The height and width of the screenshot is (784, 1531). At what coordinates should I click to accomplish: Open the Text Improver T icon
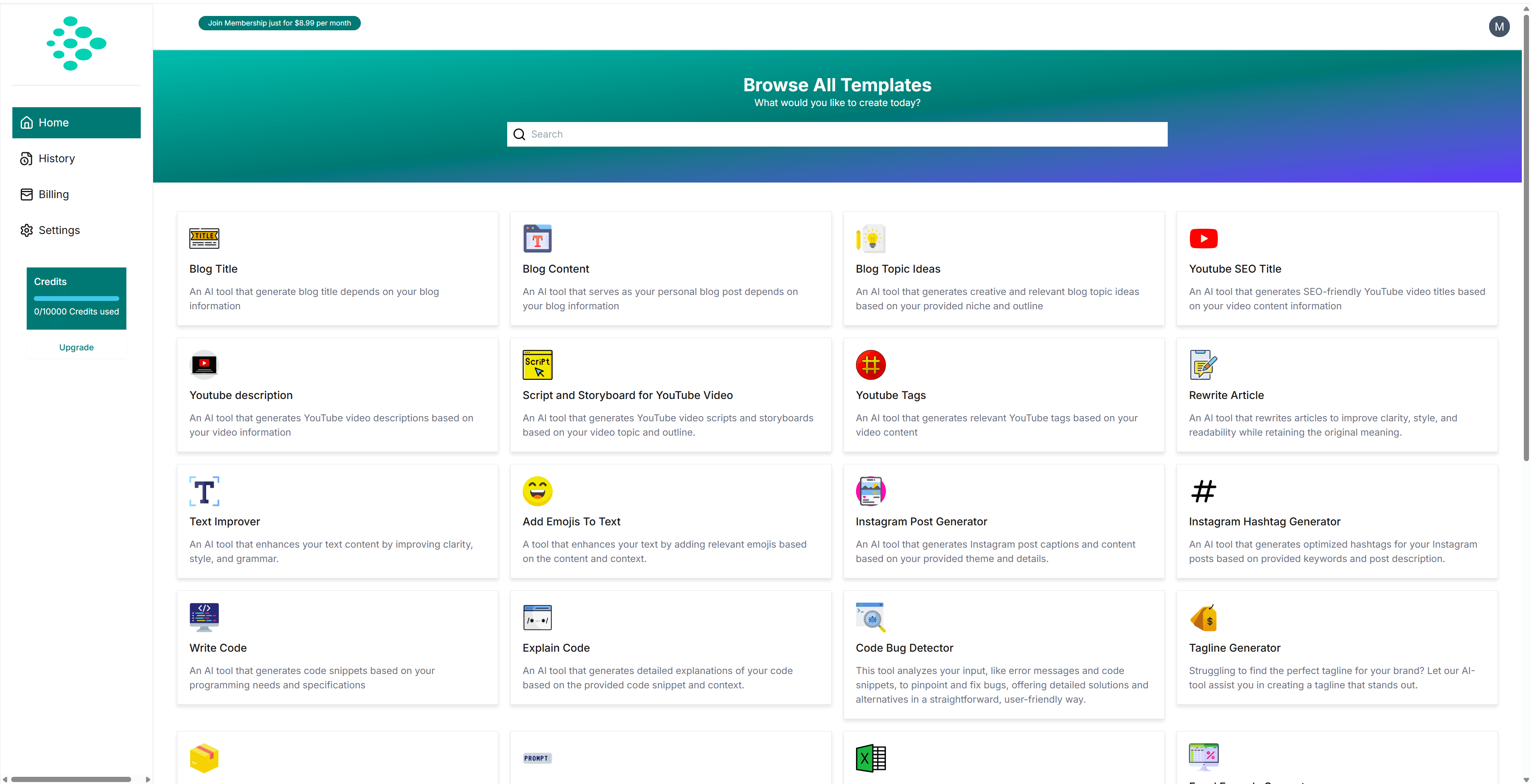click(204, 491)
